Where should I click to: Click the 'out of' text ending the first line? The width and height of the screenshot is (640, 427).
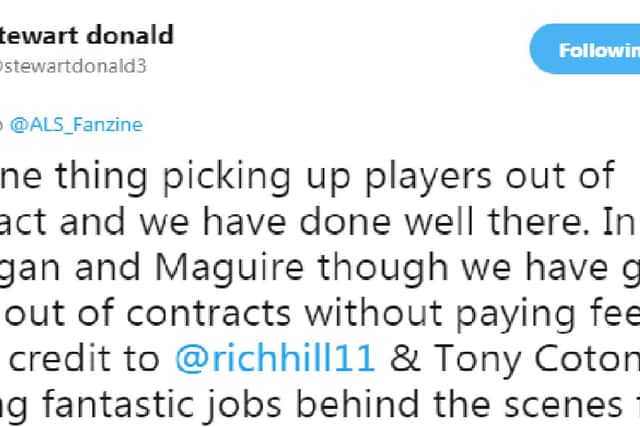[x=560, y=176]
